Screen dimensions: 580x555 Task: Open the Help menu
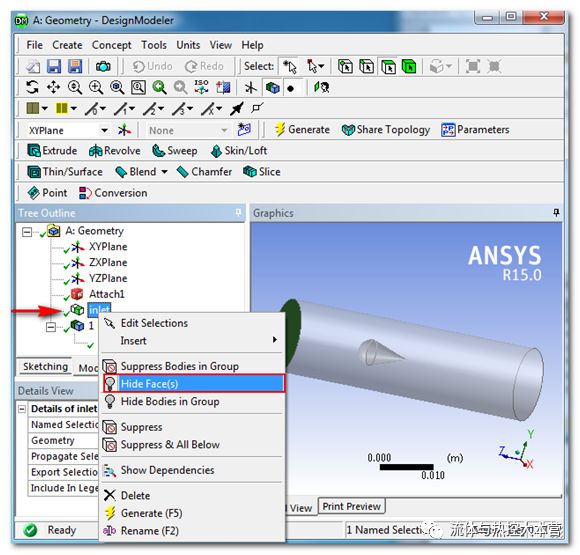point(252,45)
